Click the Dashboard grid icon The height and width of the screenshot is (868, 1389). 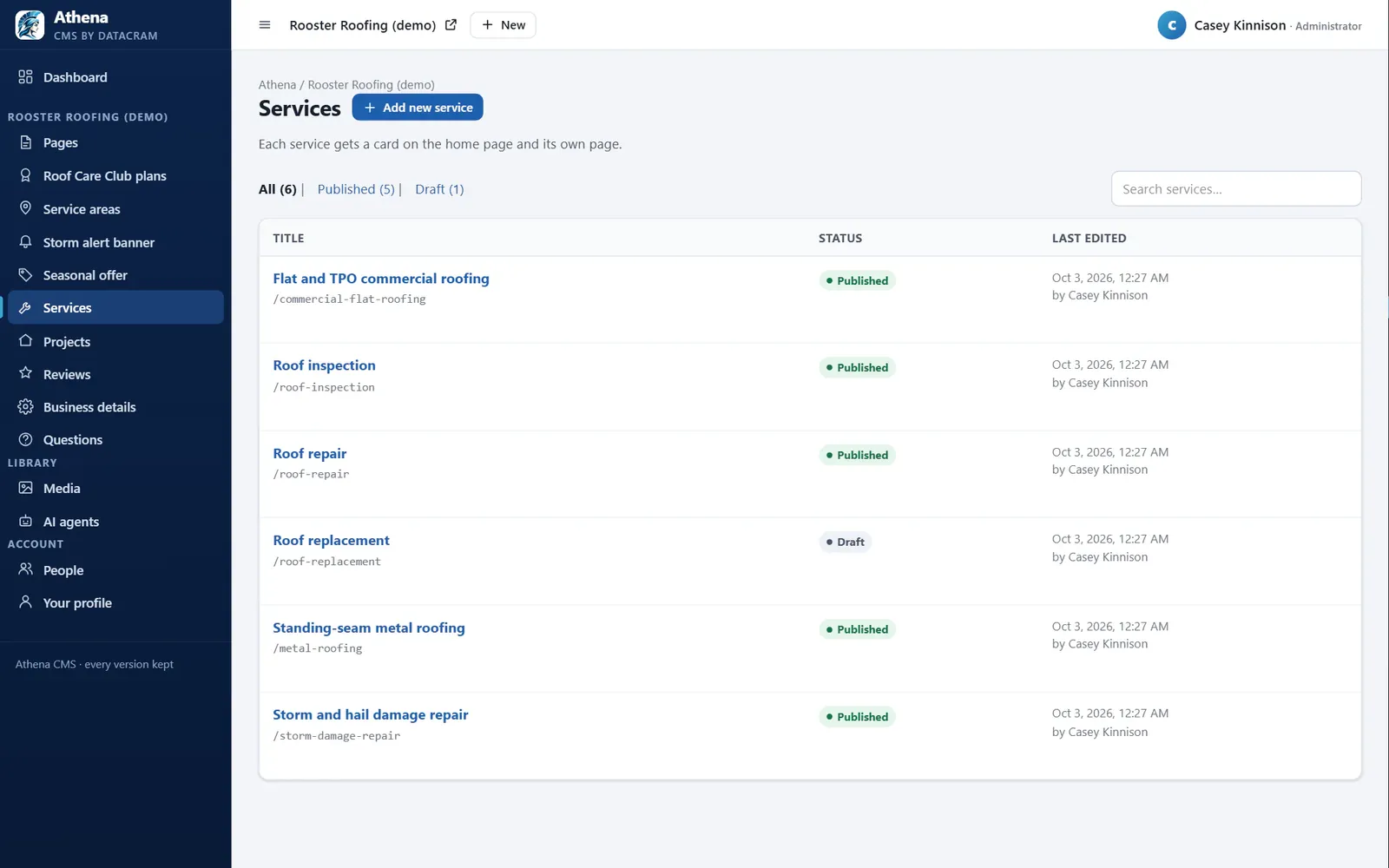coord(25,76)
